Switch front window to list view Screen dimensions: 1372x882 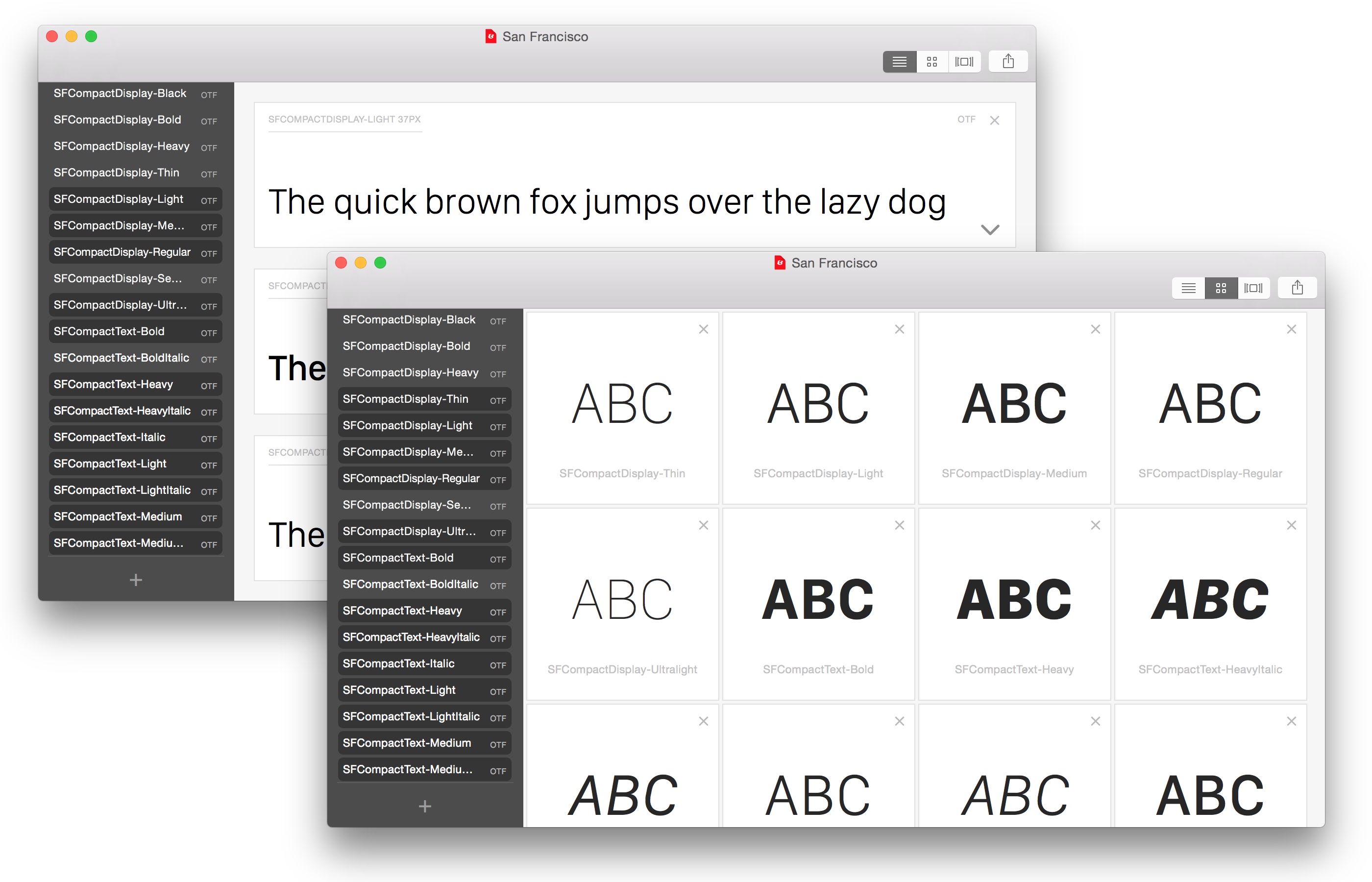[1188, 288]
